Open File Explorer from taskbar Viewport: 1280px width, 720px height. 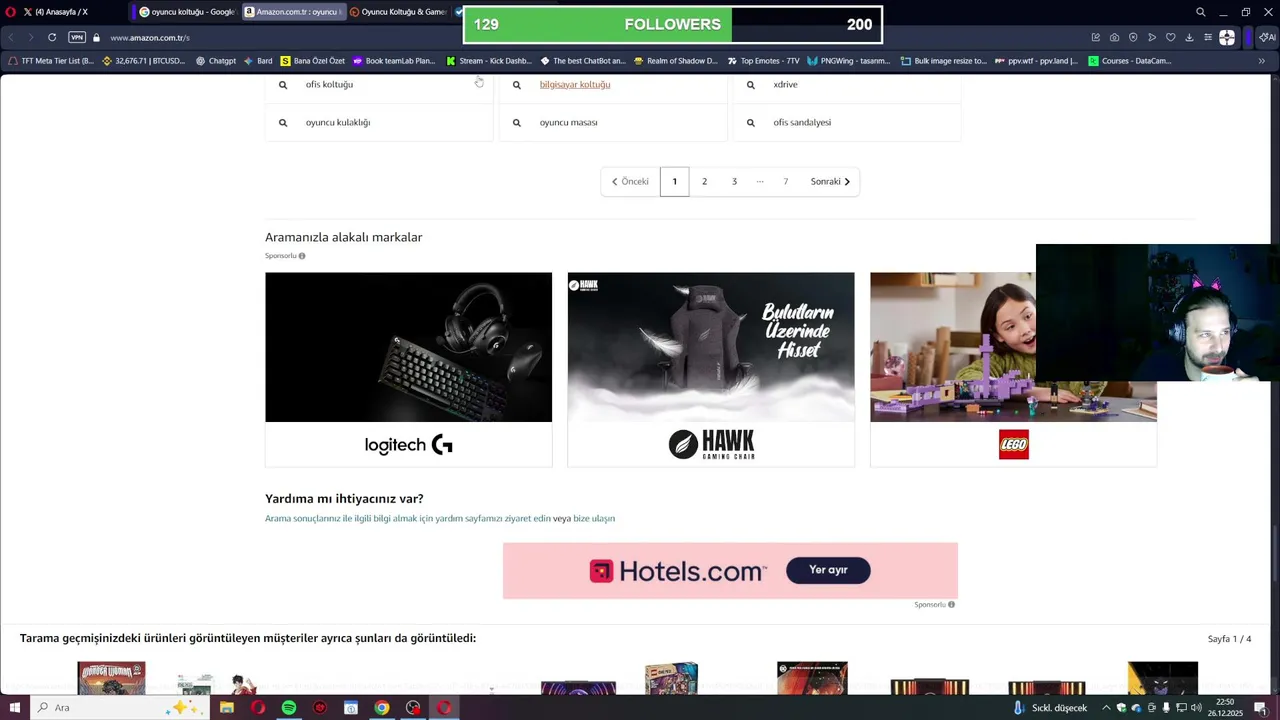[227, 708]
